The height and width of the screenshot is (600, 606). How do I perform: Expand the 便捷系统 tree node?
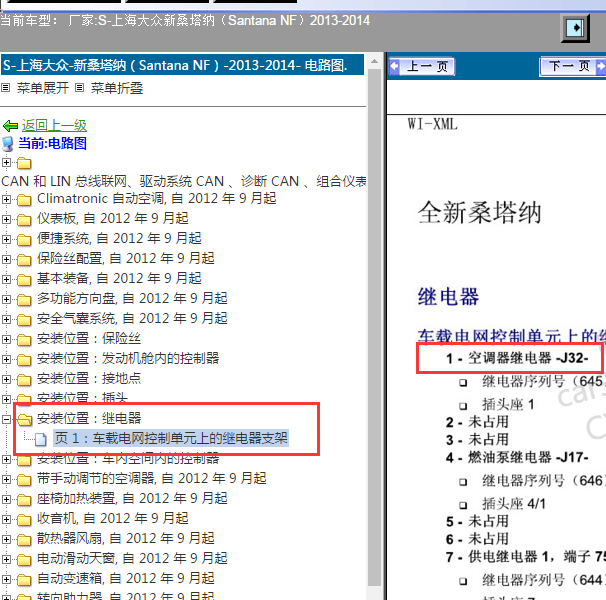tap(6, 239)
